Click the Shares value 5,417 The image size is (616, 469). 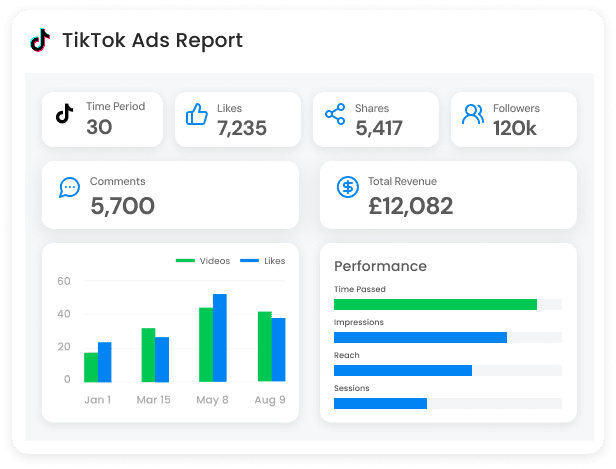tap(379, 128)
